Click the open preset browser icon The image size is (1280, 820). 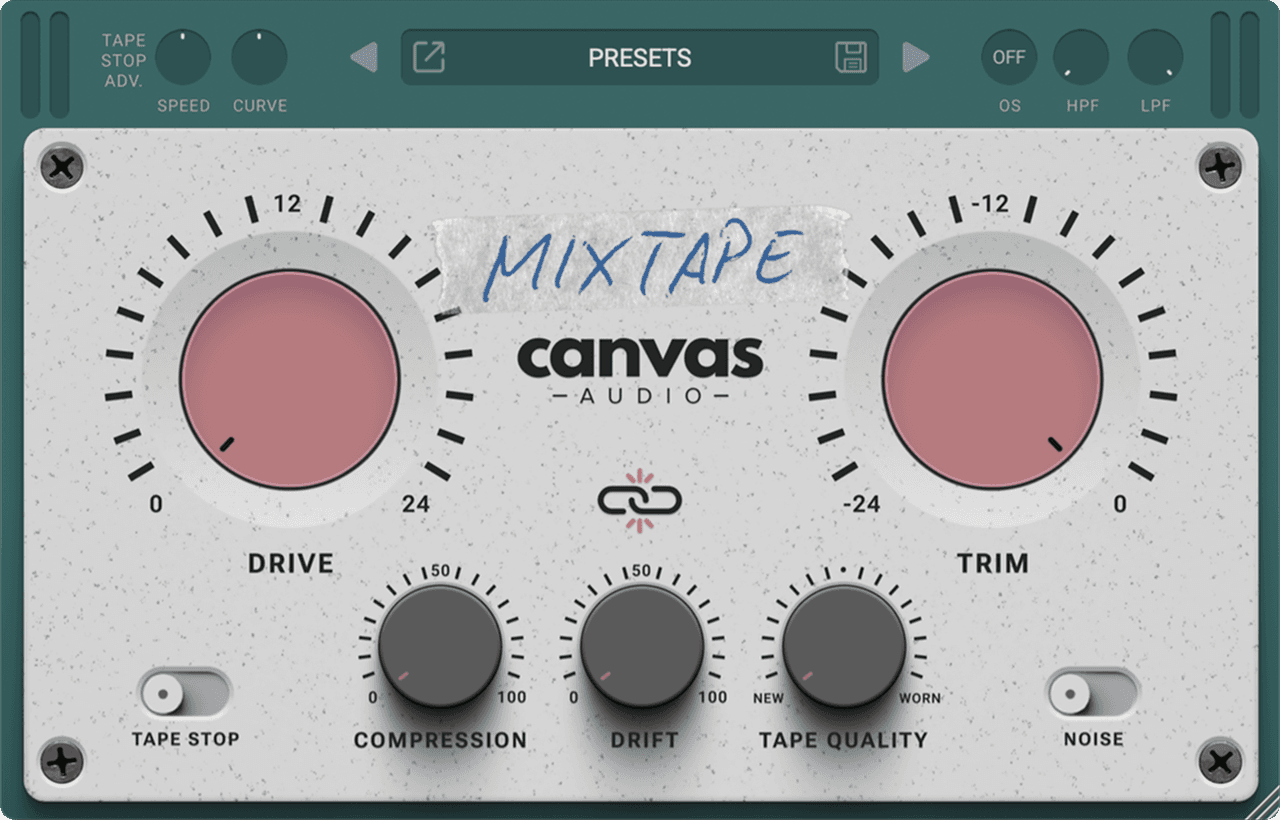coord(428,57)
